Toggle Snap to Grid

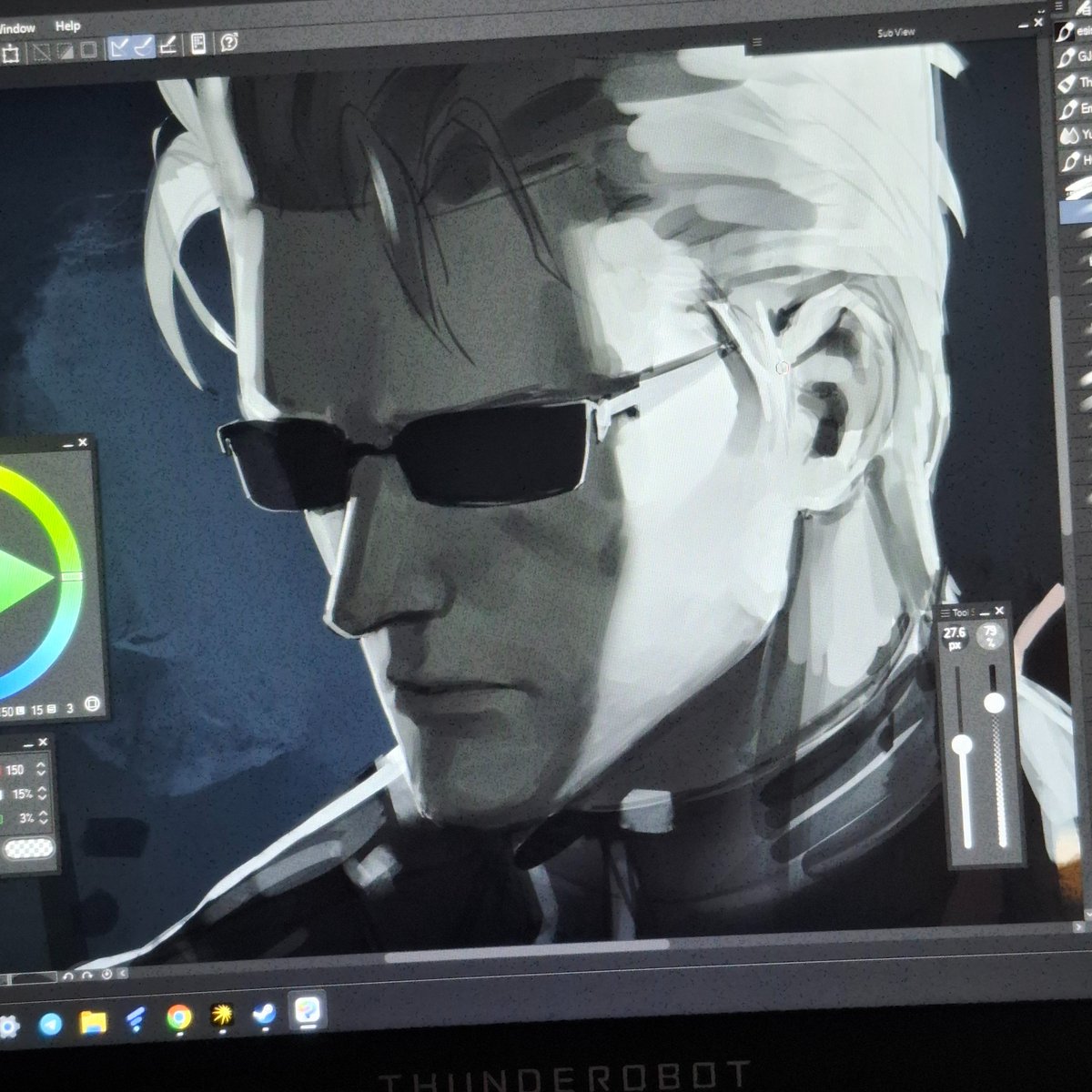click(x=168, y=45)
